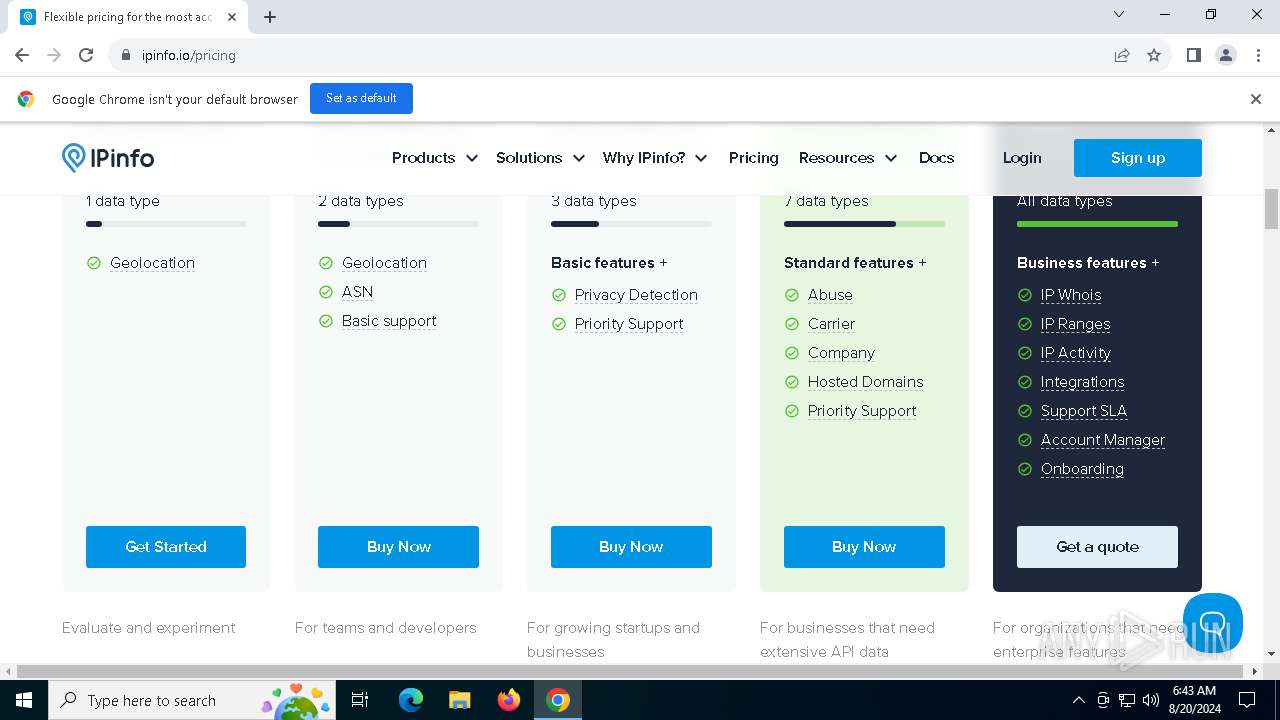This screenshot has height=720, width=1280.
Task: Expand the Resources dropdown menu
Action: point(848,158)
